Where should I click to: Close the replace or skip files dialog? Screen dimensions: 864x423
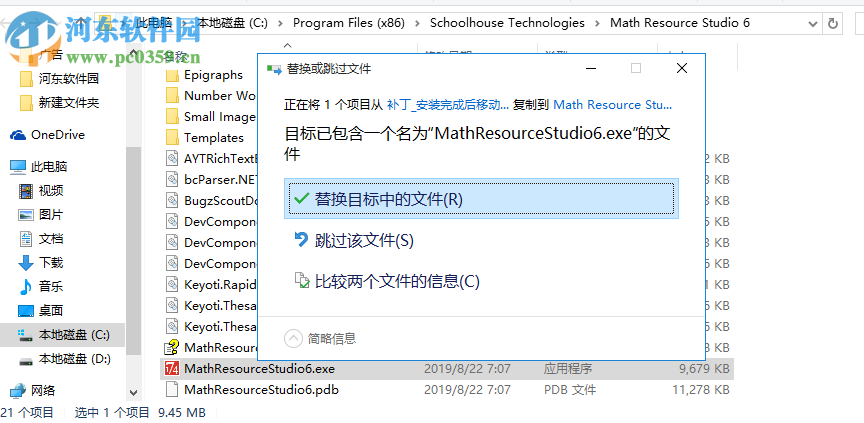pyautogui.click(x=682, y=68)
